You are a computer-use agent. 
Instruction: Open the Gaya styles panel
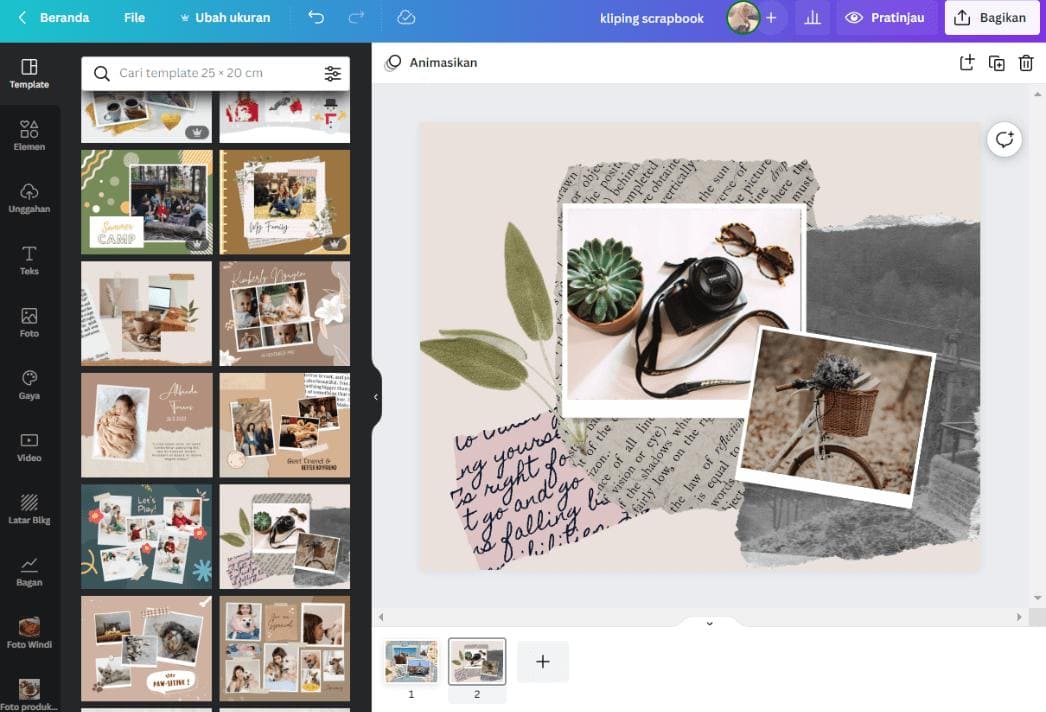point(29,385)
